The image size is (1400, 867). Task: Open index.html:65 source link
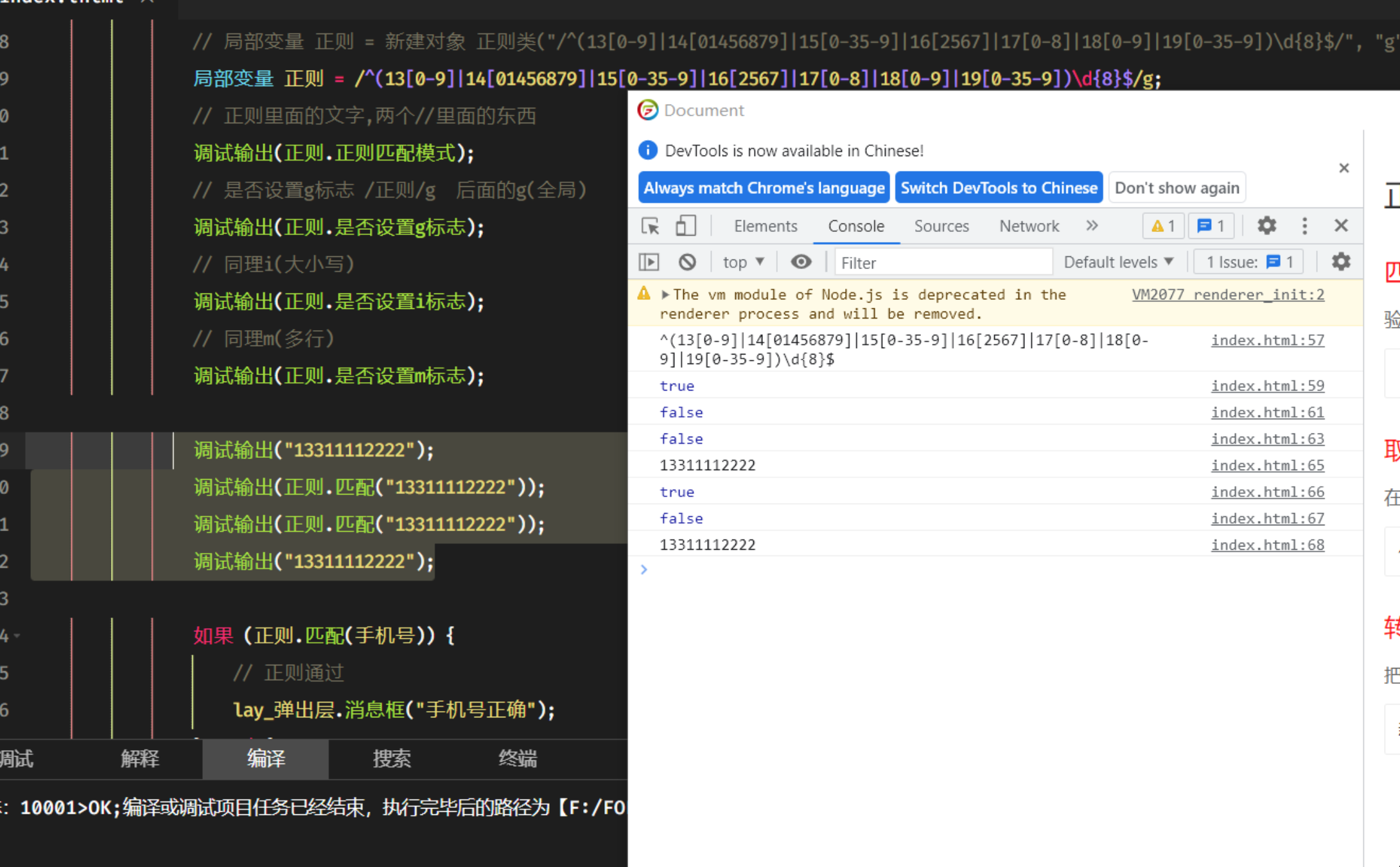click(x=1268, y=465)
